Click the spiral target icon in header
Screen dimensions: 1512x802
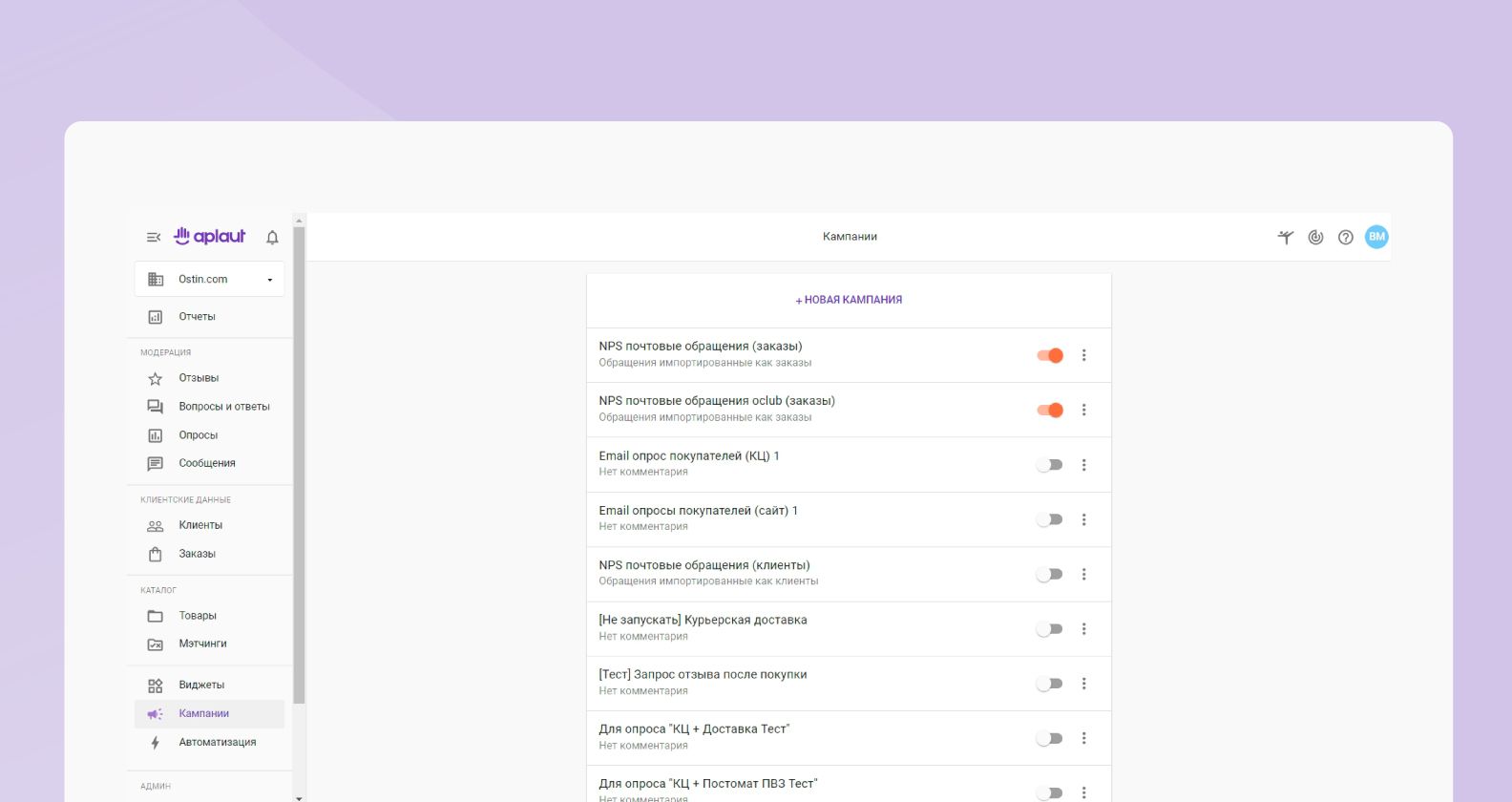coord(1315,238)
